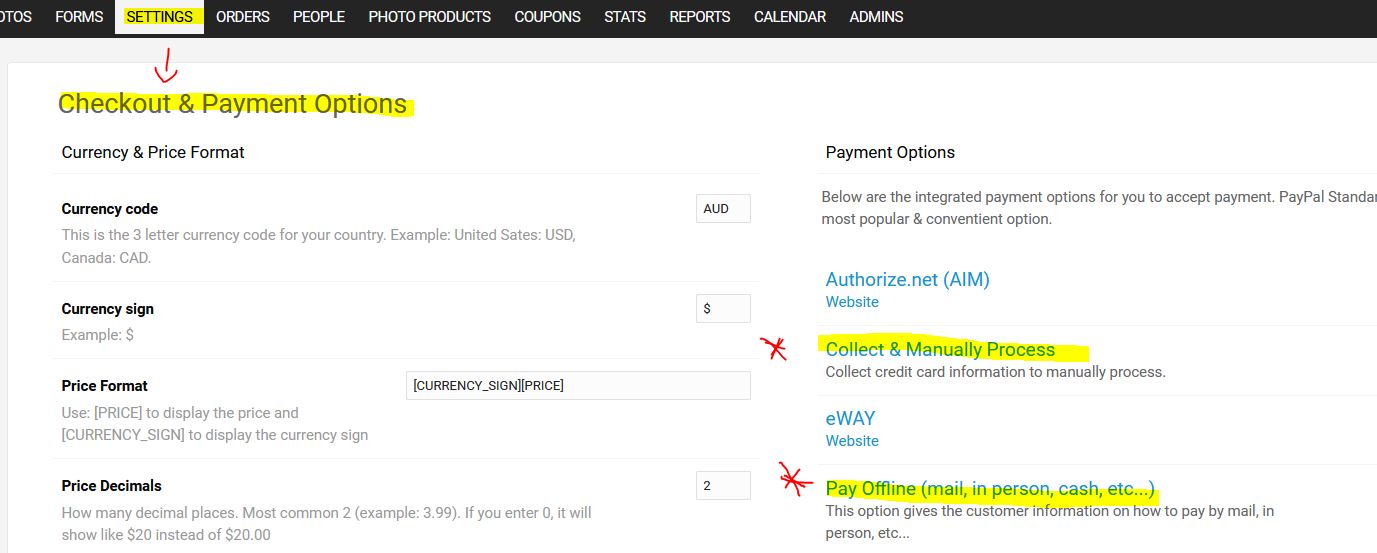
Task: Open the CALENDAR page
Action: pos(790,17)
